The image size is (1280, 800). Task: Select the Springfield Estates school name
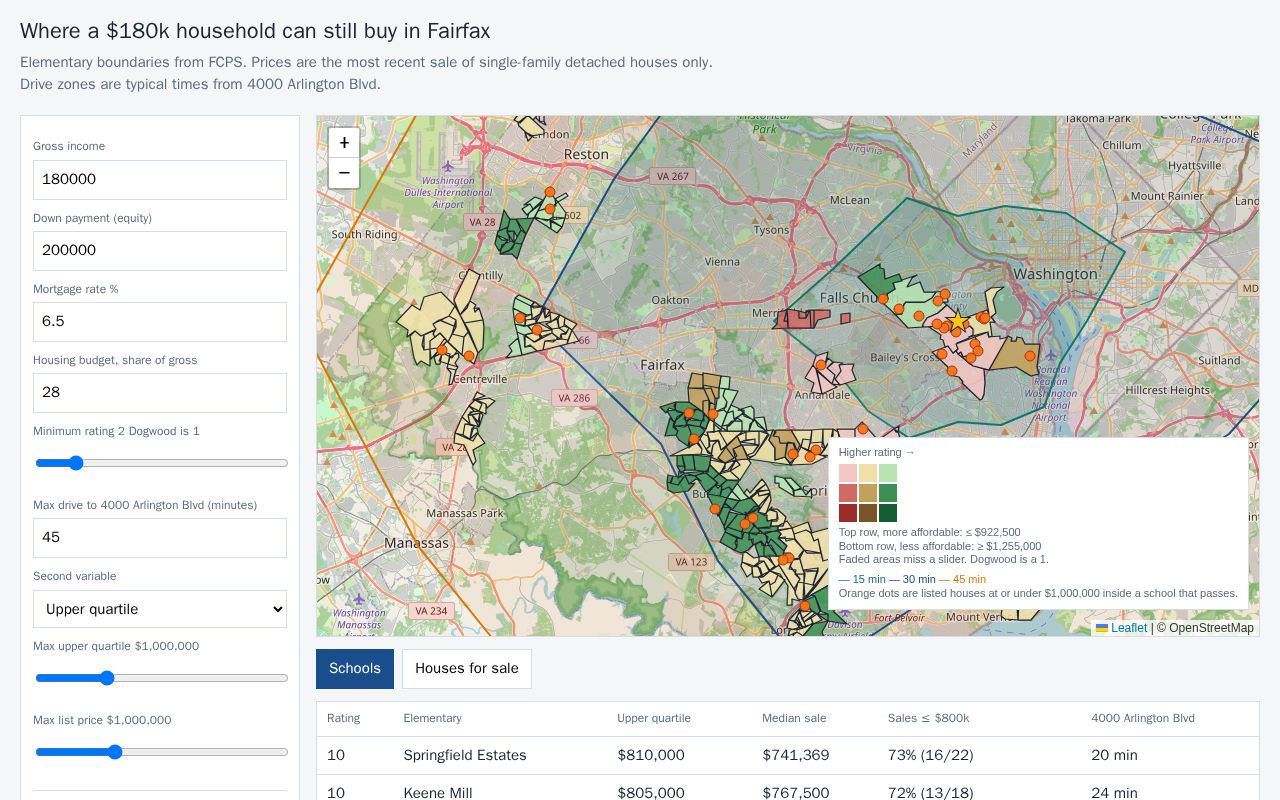pos(465,755)
